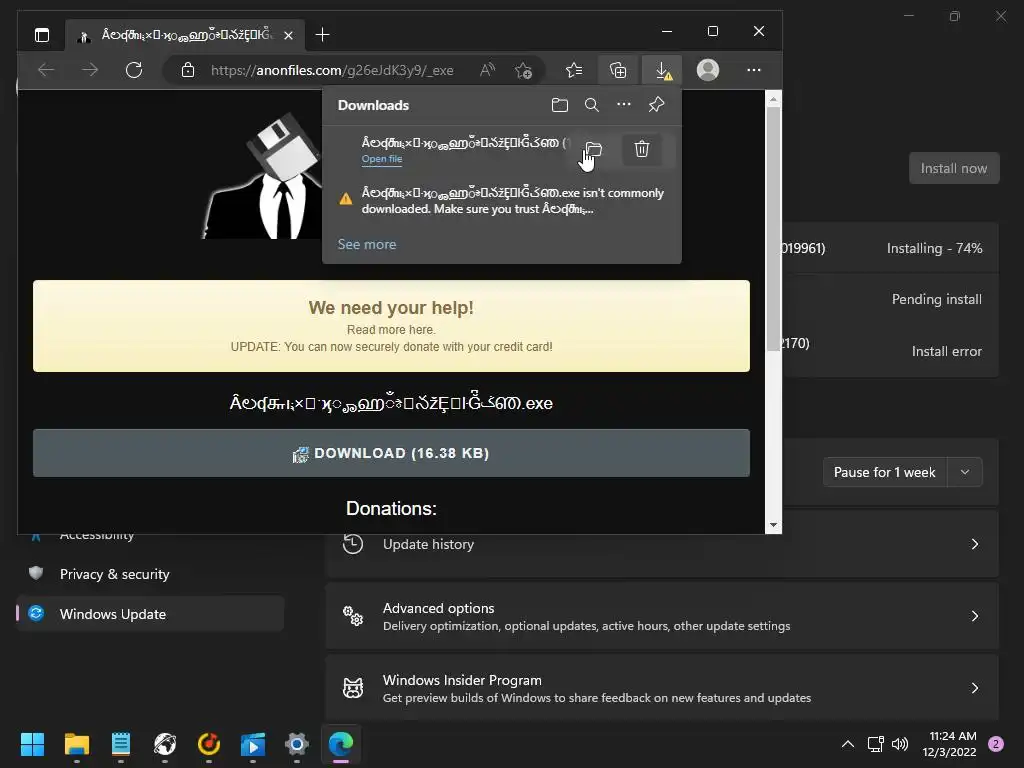This screenshot has width=1024, height=768.
Task: Click the Open file link
Action: click(382, 159)
